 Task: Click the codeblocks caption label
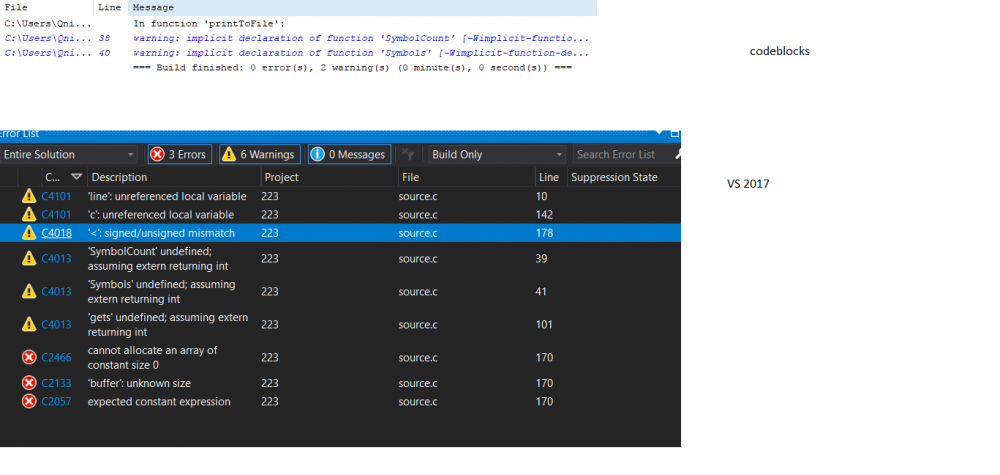(779, 51)
